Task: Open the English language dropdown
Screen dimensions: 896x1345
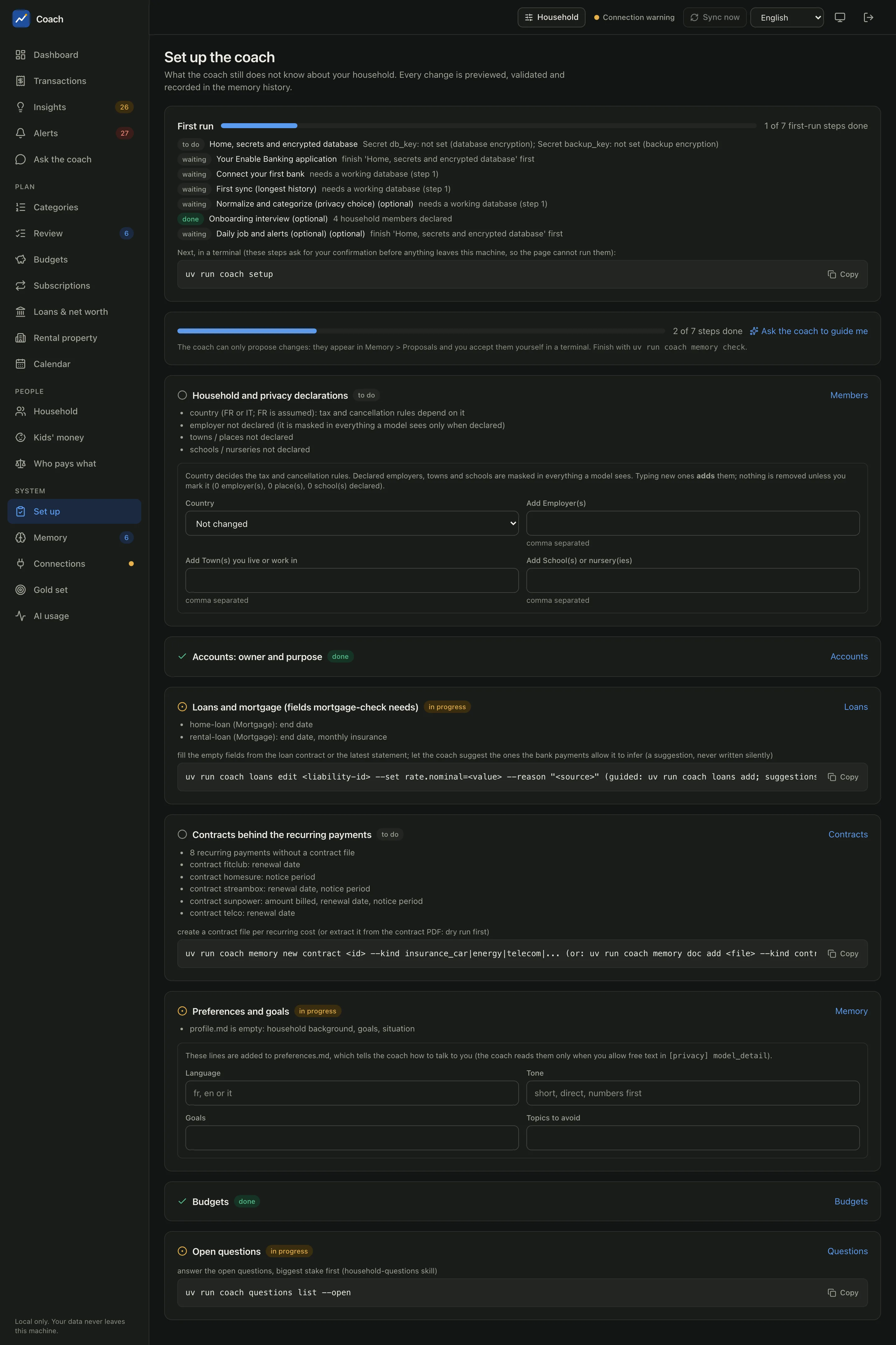Action: click(x=787, y=18)
